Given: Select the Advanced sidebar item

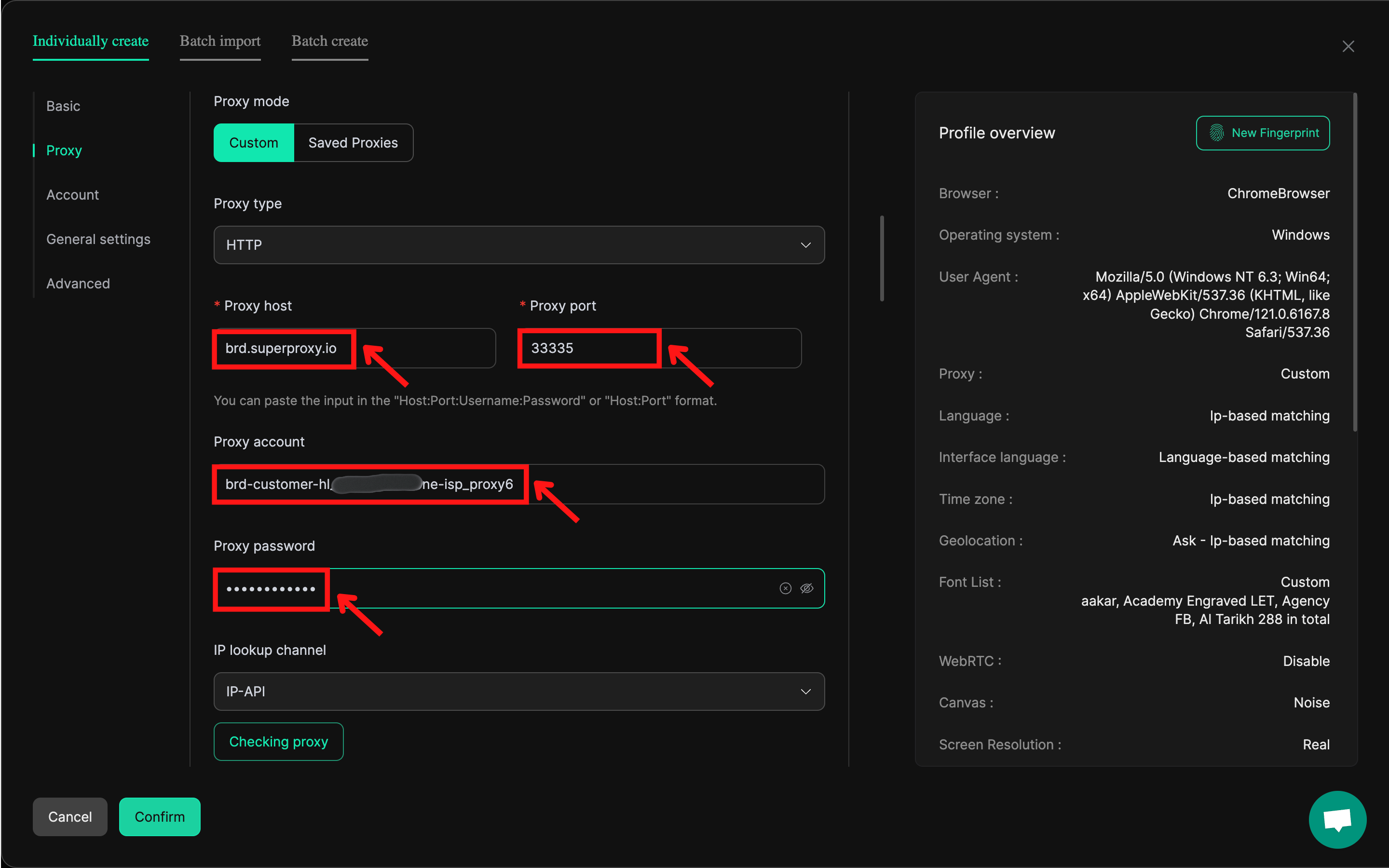Looking at the screenshot, I should click(78, 284).
